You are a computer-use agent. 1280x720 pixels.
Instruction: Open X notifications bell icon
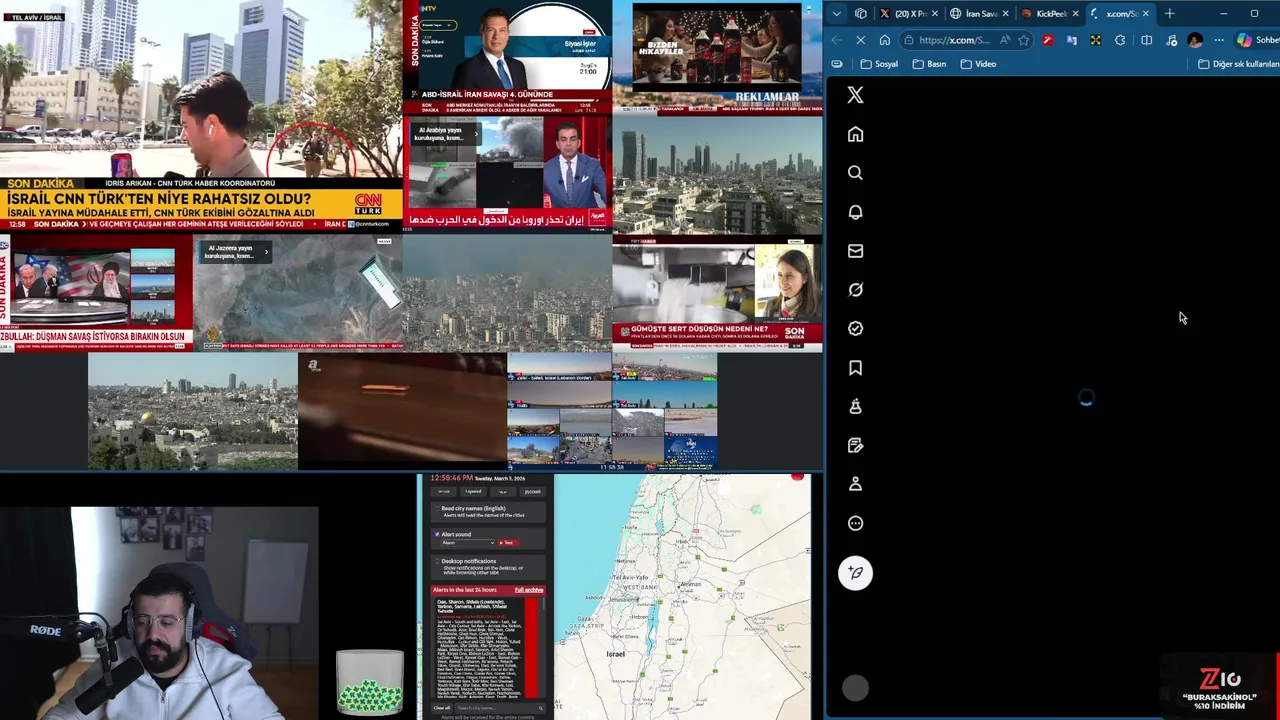click(x=855, y=212)
